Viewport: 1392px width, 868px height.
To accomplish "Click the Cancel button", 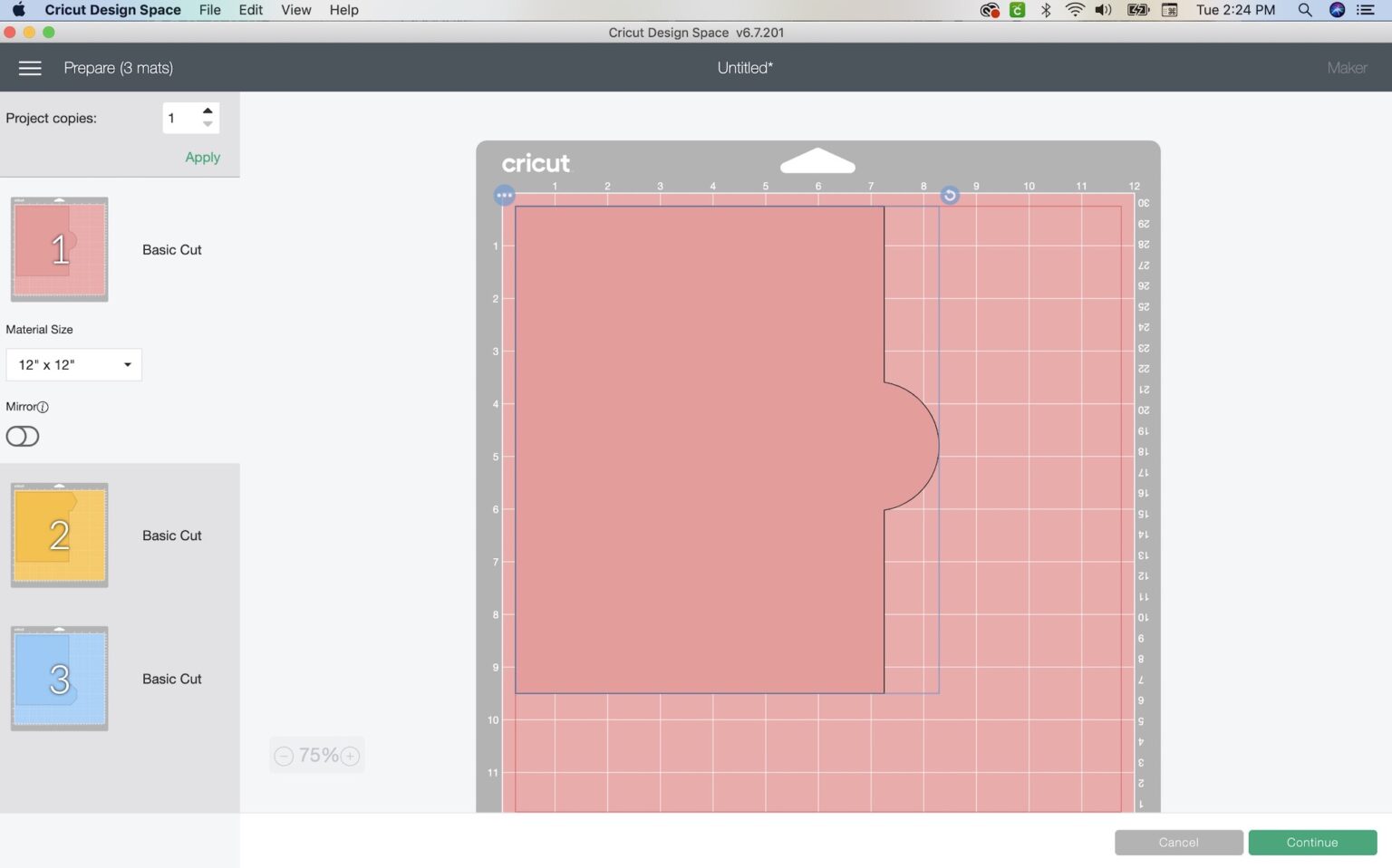I will point(1178,842).
